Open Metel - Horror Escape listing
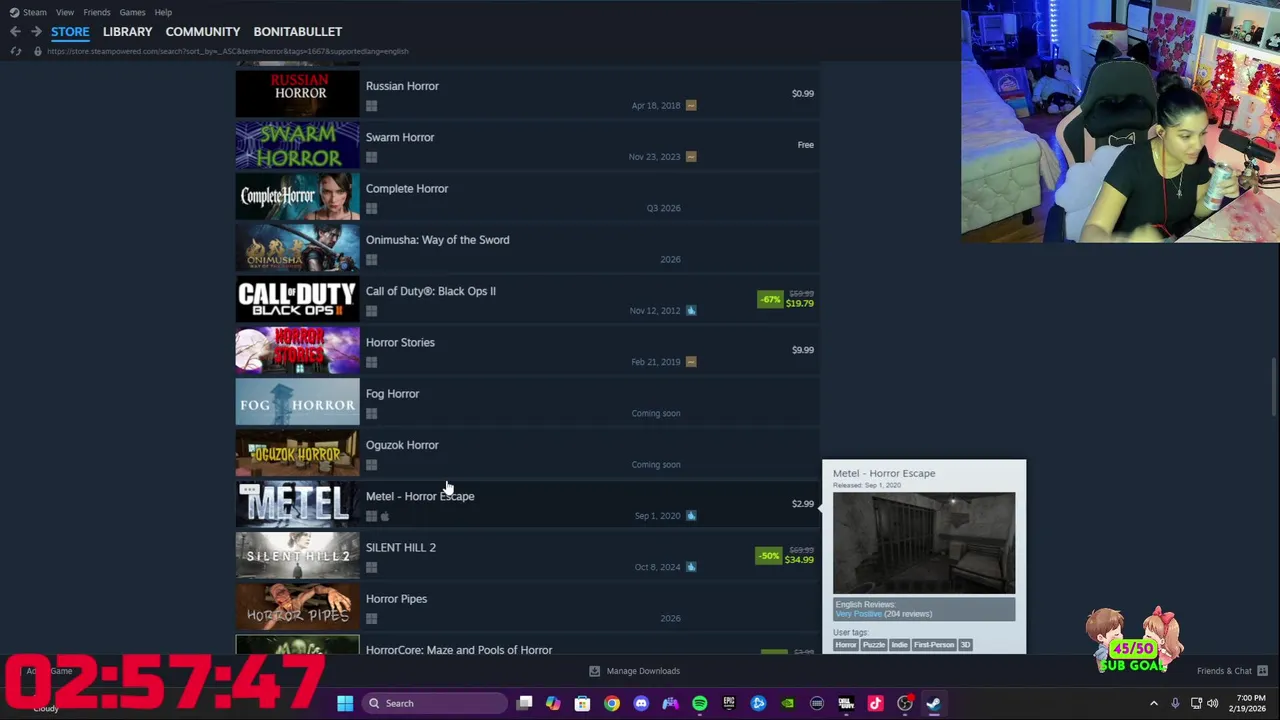 (527, 504)
